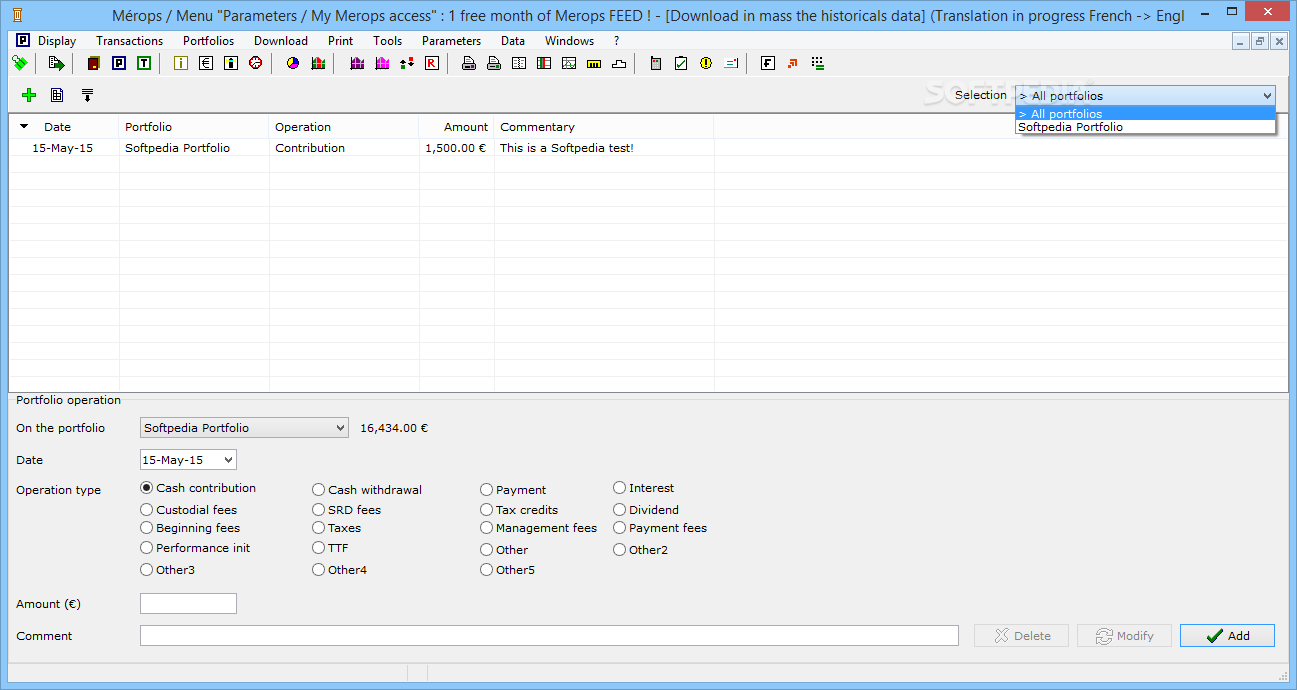
Task: Click the Comment text field
Action: pyautogui.click(x=549, y=636)
